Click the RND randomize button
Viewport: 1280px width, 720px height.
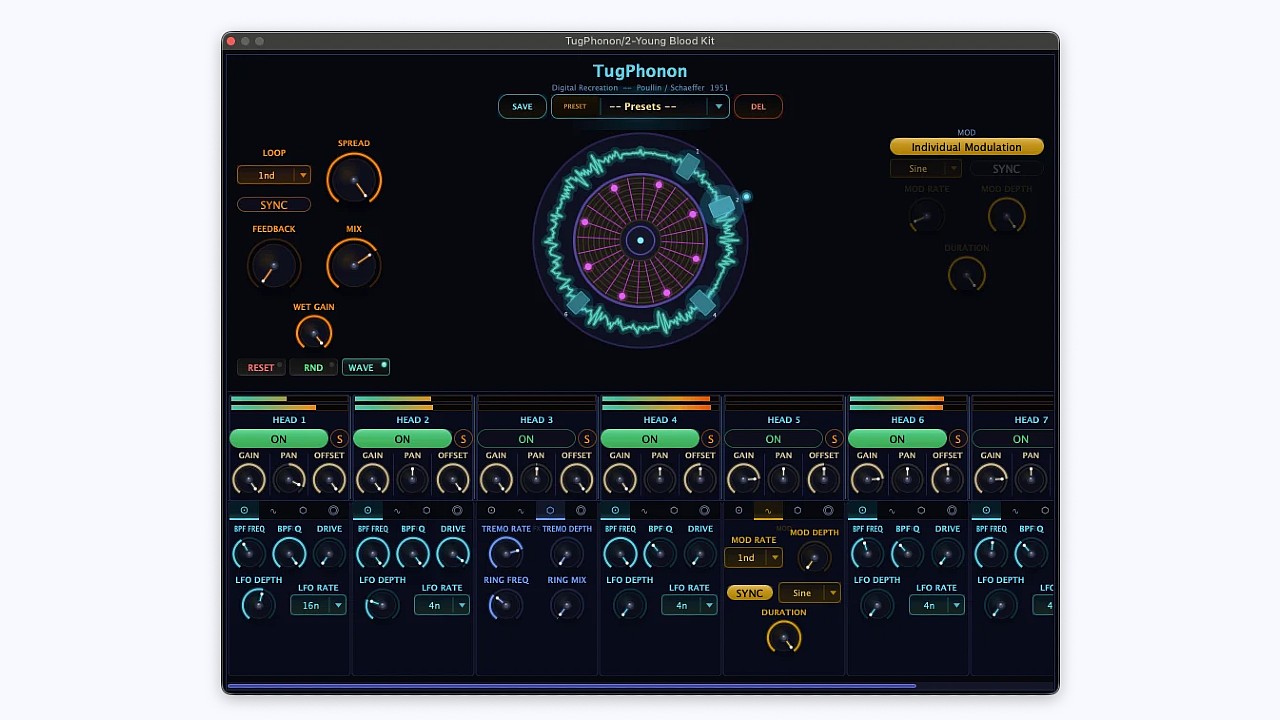pos(313,367)
